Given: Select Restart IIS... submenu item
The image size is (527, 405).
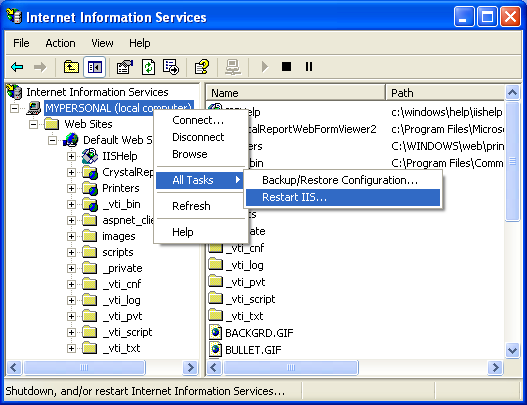Looking at the screenshot, I should (343, 197).
